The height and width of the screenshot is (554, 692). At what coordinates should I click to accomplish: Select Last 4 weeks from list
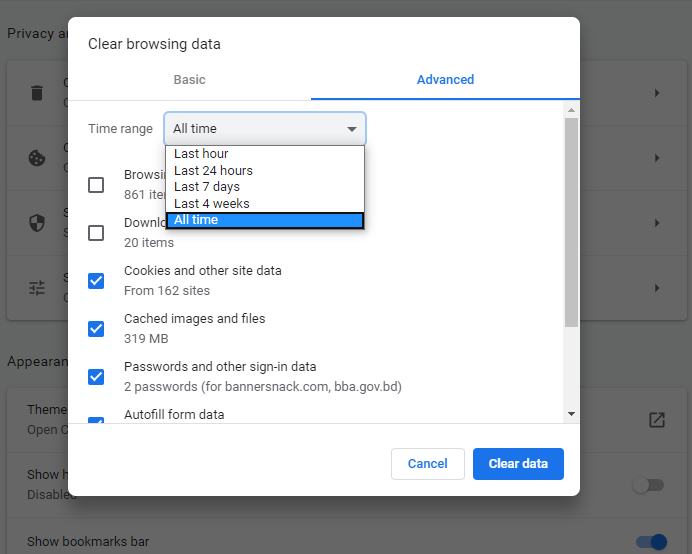212,203
